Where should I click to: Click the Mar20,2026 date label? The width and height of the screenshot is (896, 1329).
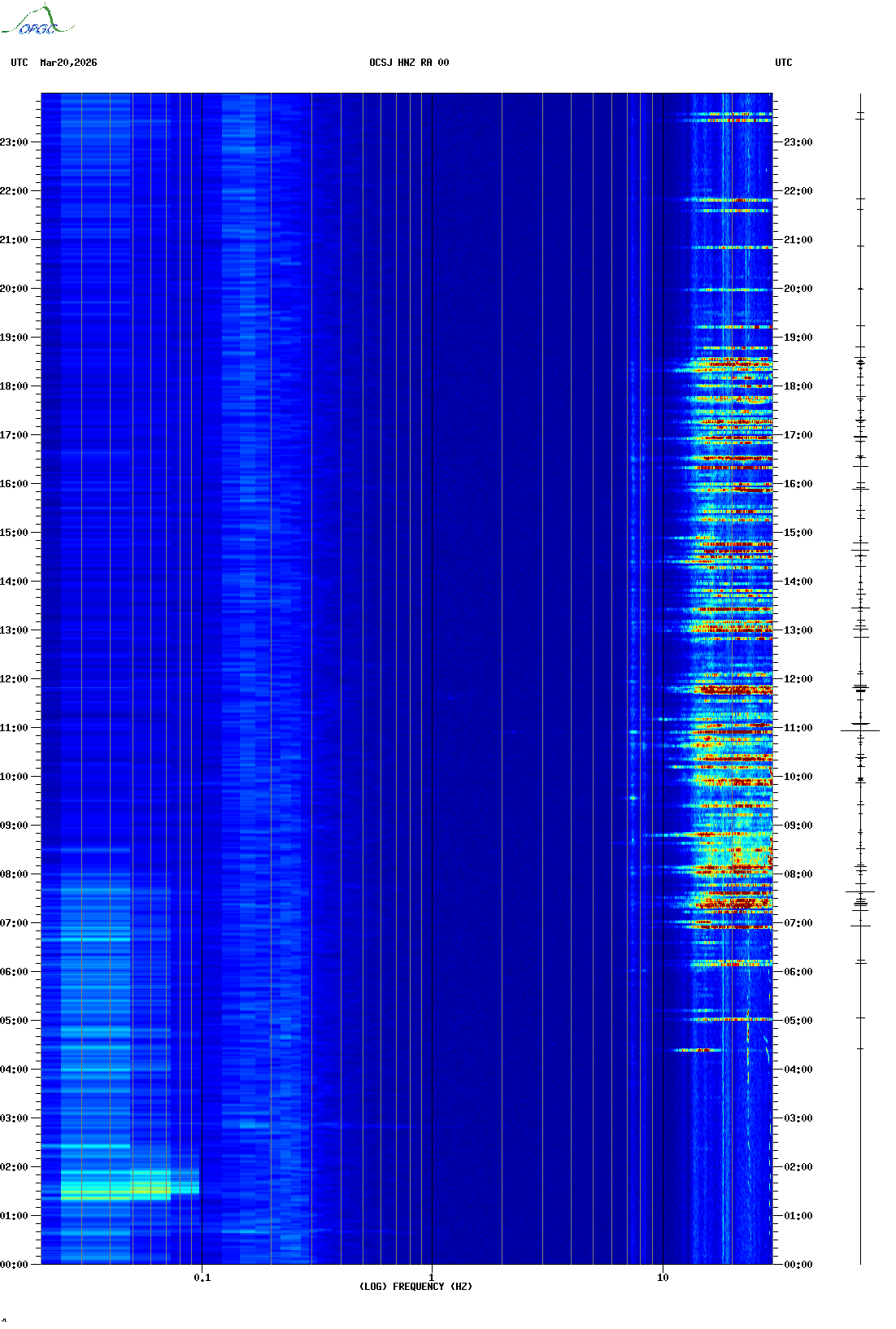[68, 63]
